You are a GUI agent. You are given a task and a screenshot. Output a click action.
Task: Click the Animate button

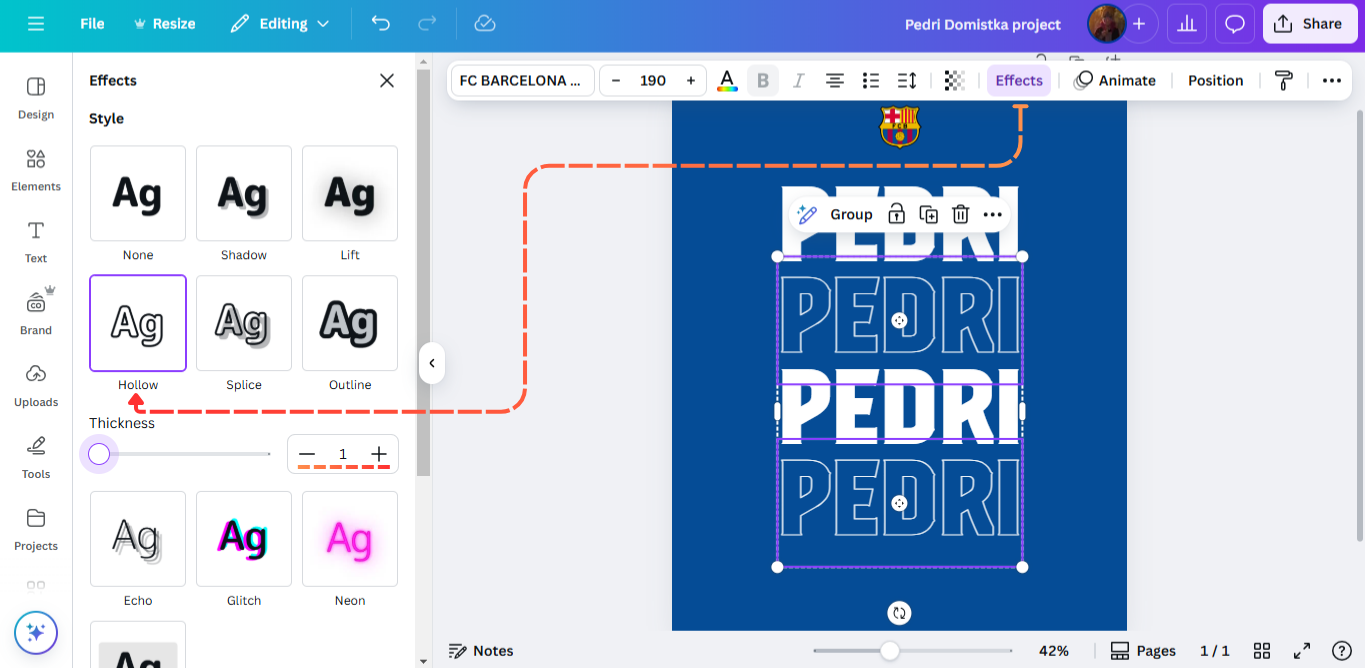pos(1114,81)
